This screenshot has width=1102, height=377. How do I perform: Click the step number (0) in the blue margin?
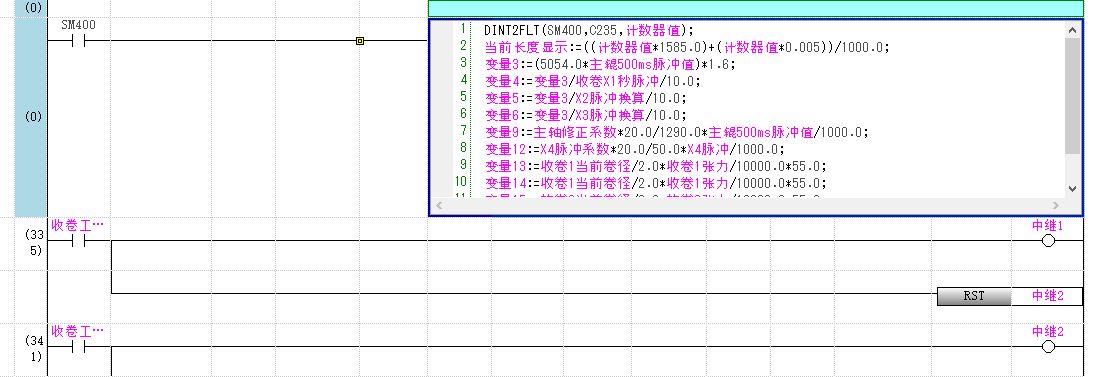[33, 117]
